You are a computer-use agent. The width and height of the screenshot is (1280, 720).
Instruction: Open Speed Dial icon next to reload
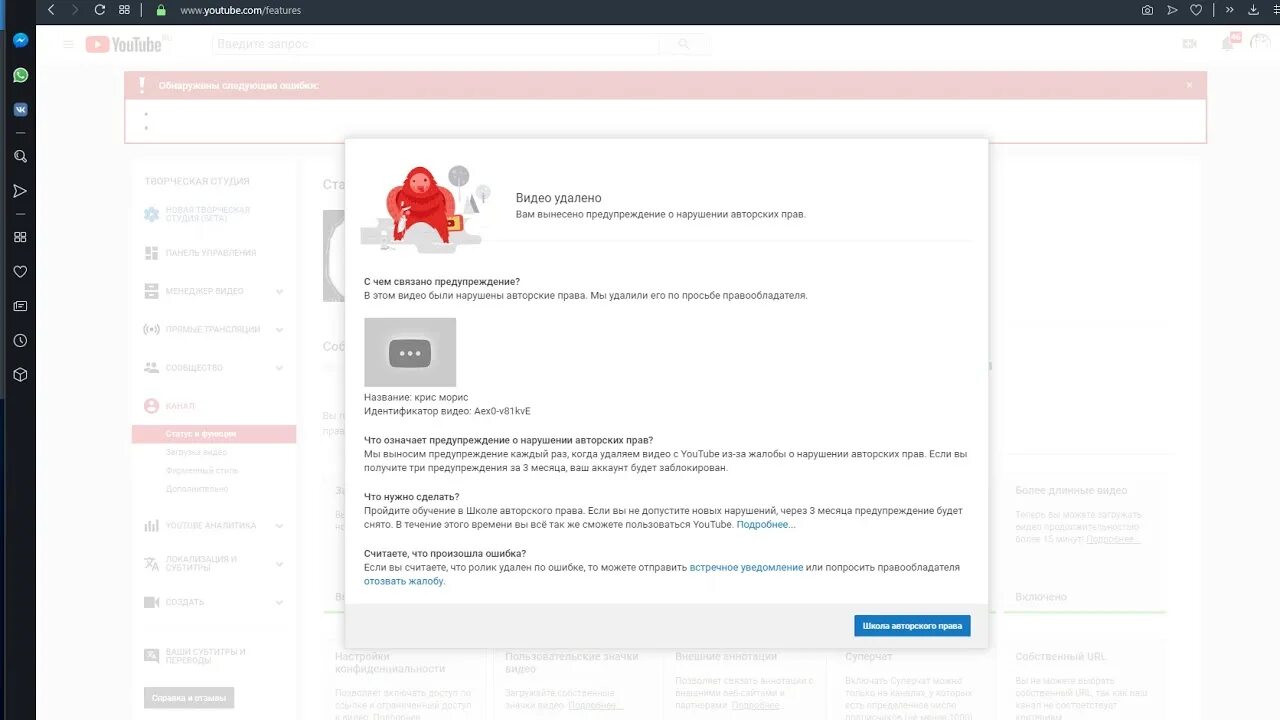coord(124,10)
